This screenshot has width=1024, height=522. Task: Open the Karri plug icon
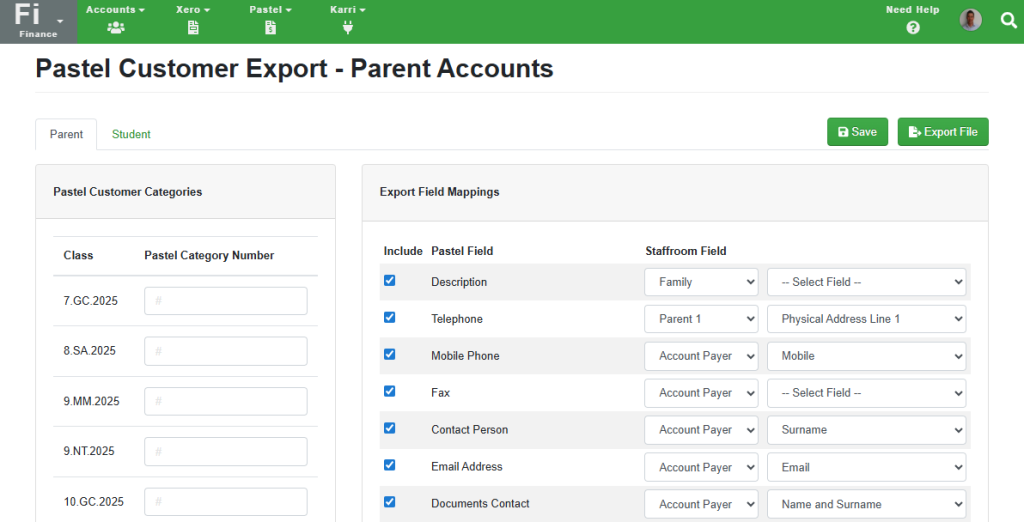click(x=347, y=27)
